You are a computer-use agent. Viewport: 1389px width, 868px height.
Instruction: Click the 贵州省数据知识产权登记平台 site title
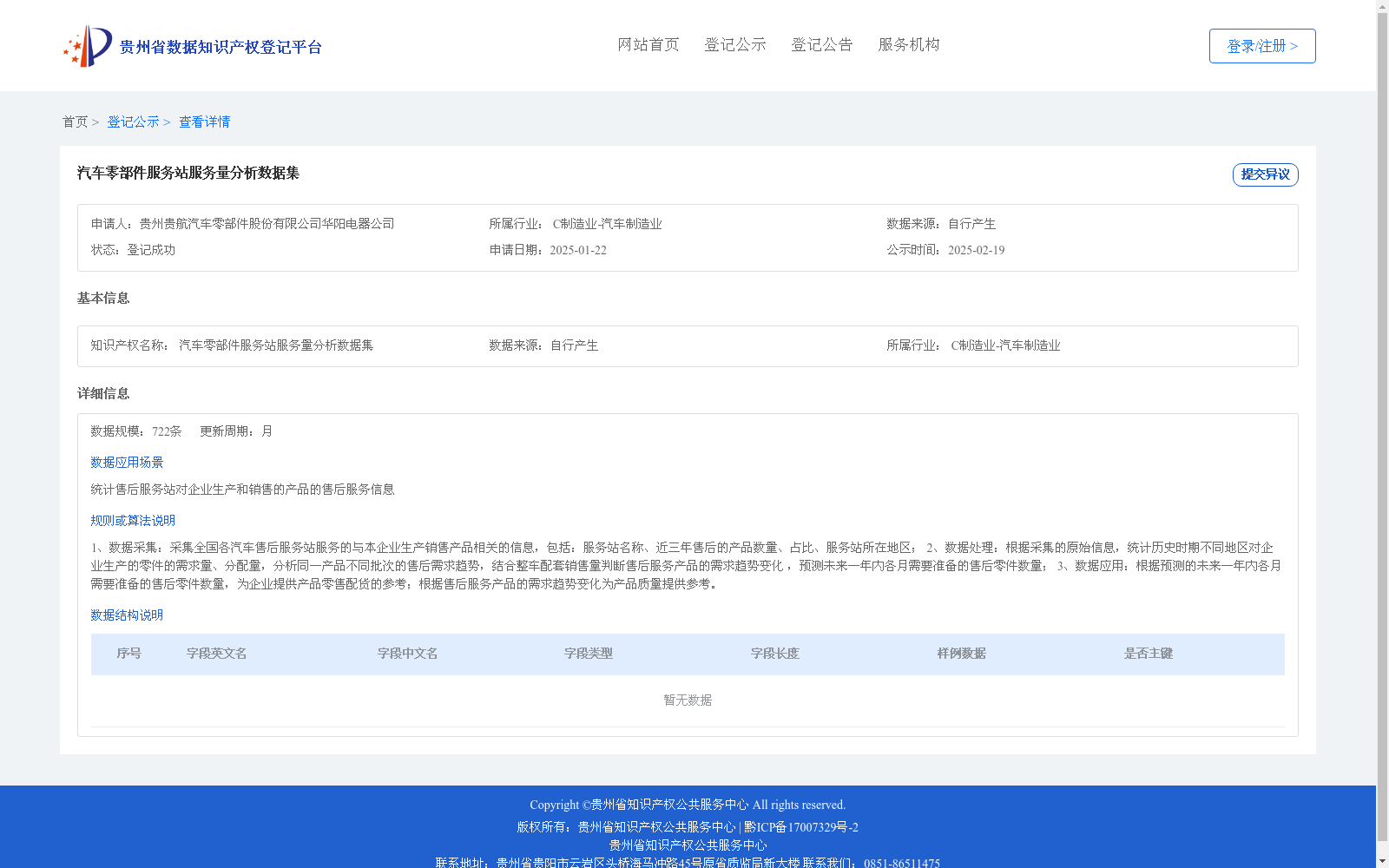coord(221,47)
